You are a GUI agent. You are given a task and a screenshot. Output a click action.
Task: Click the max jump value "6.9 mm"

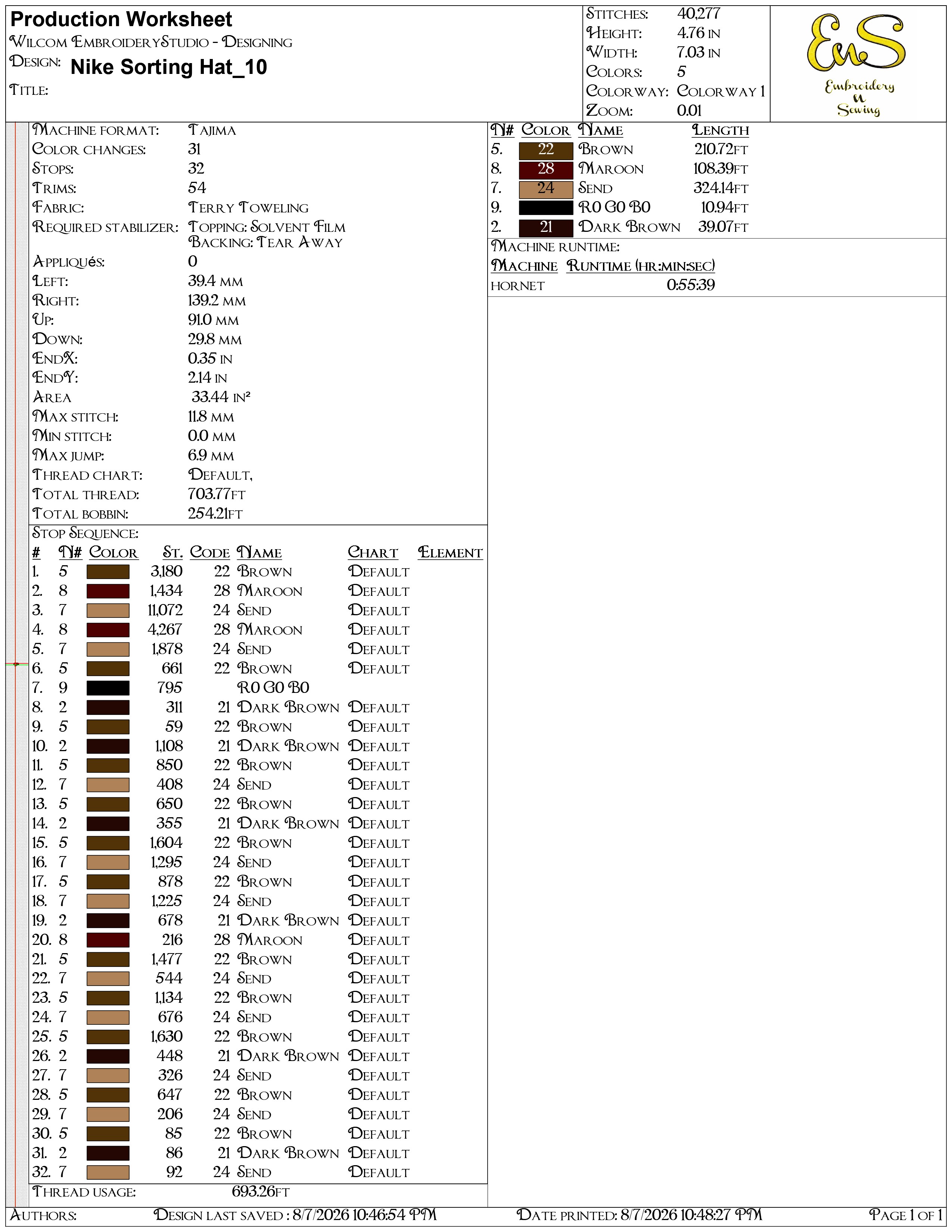point(211,456)
